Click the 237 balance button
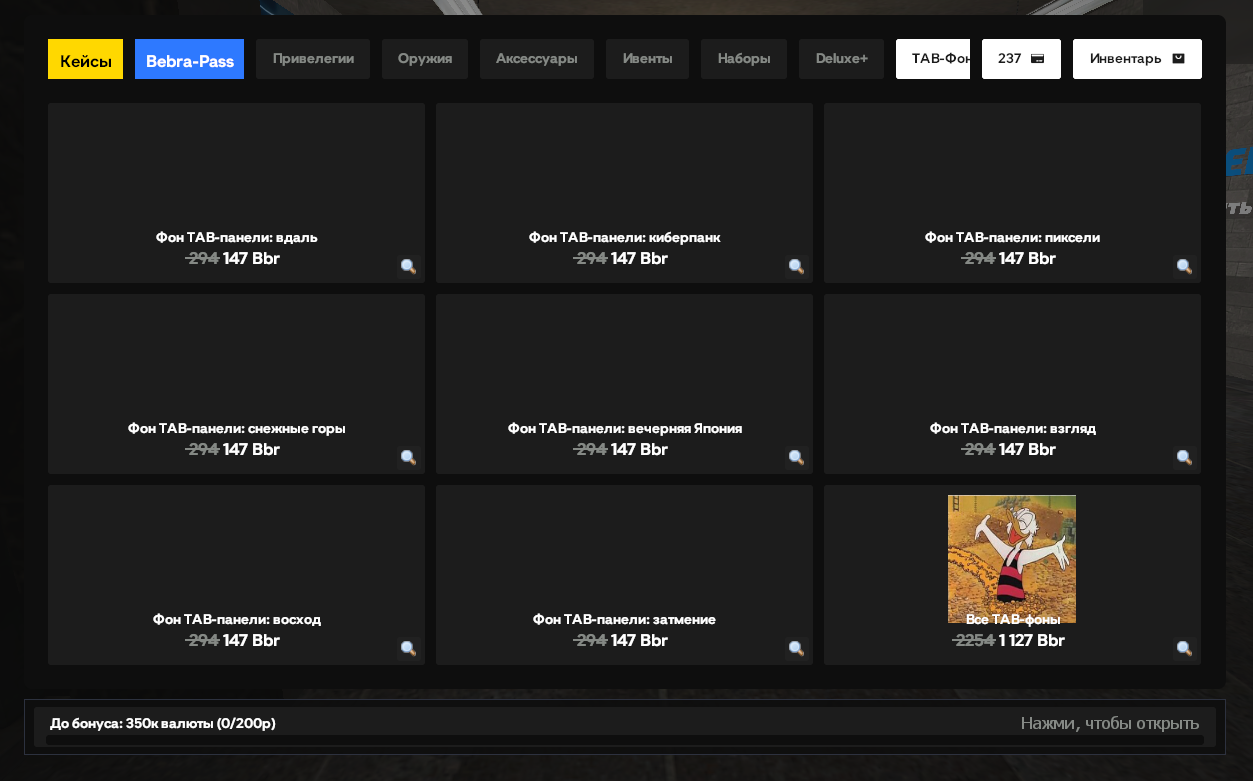The width and height of the screenshot is (1253, 781). [1021, 59]
